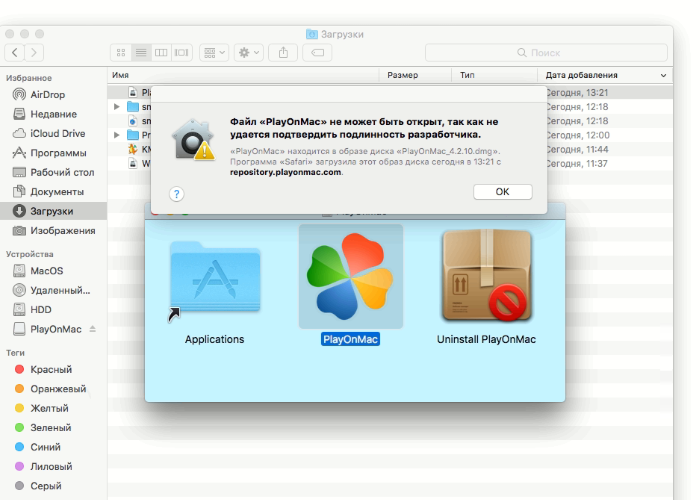Select the Лиловый tag
Viewport: 700px width, 500px height.
pyautogui.click(x=54, y=467)
